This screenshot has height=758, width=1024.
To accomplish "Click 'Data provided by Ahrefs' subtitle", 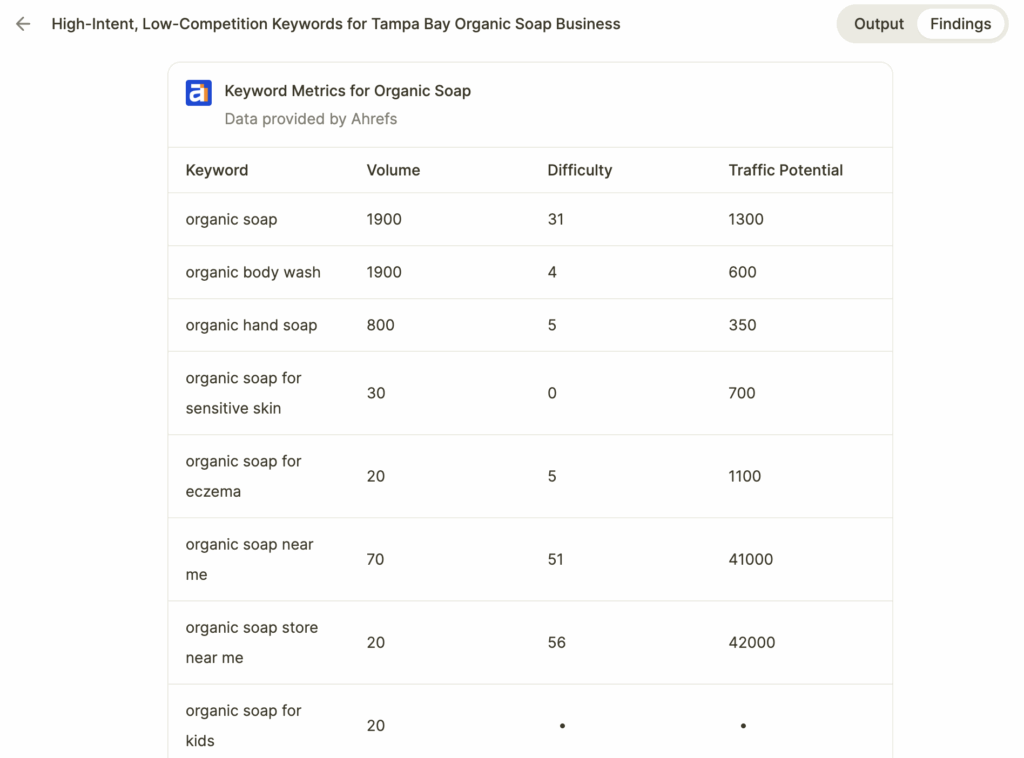I will [x=311, y=119].
